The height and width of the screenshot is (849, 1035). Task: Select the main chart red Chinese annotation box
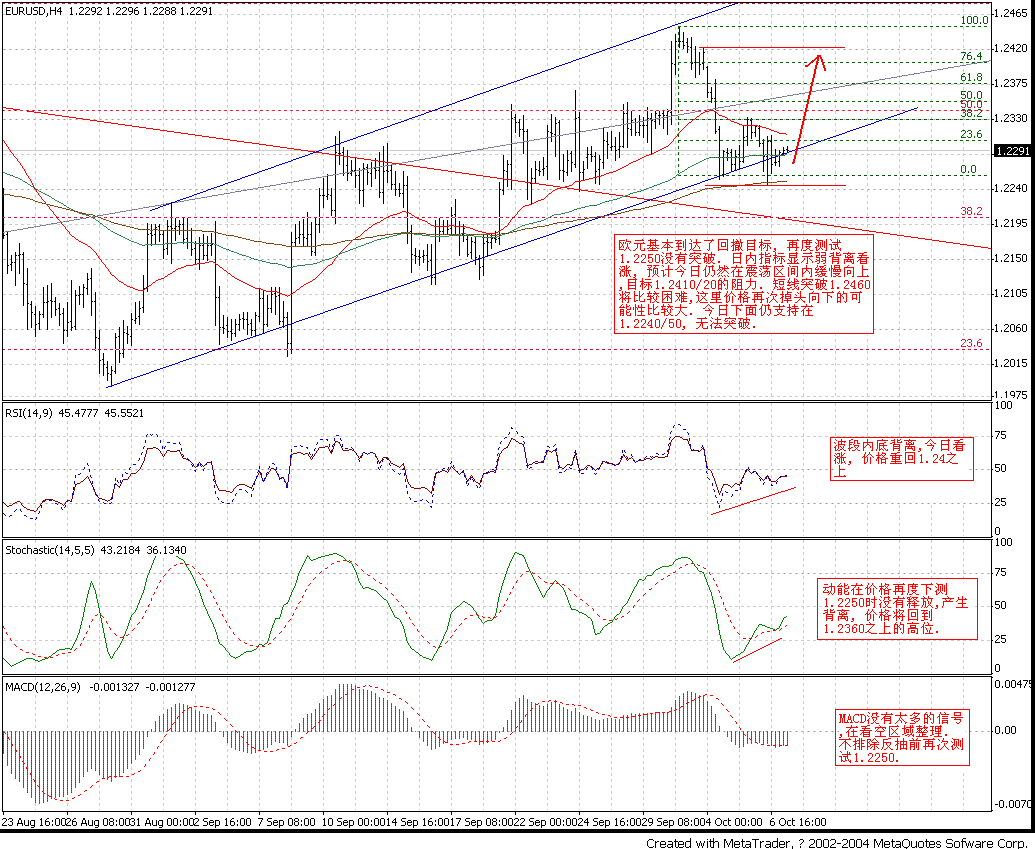(744, 284)
